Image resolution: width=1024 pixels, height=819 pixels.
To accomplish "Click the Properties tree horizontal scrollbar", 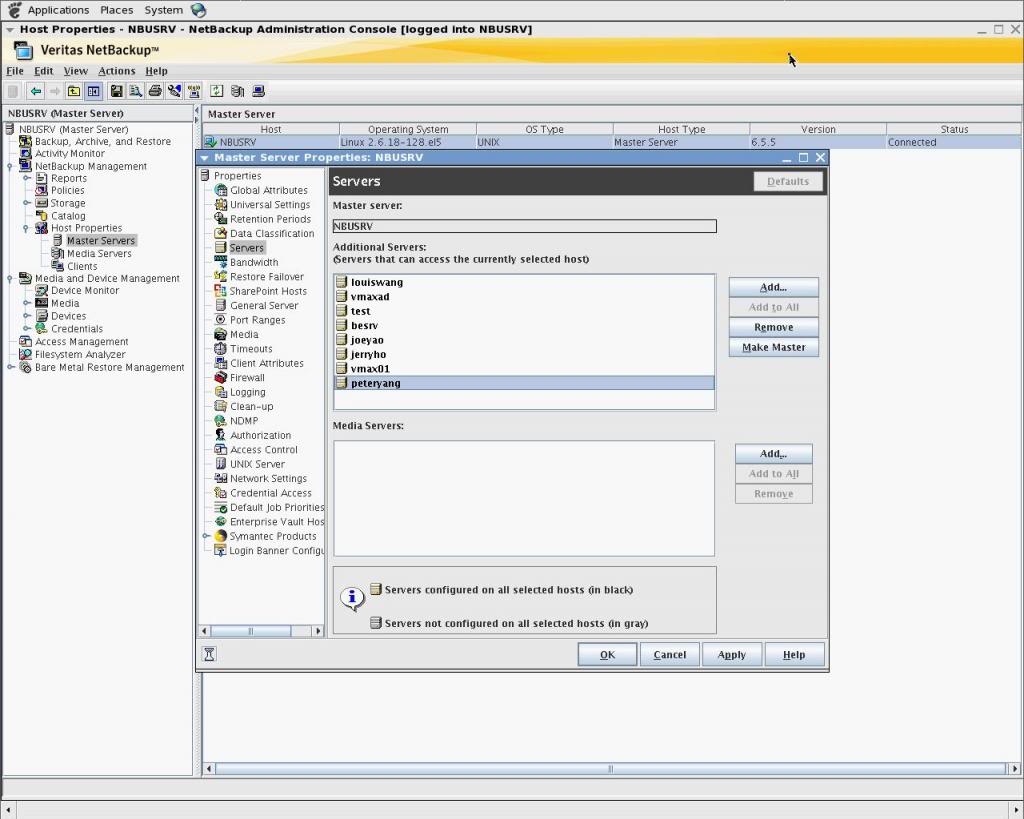I will pyautogui.click(x=251, y=631).
